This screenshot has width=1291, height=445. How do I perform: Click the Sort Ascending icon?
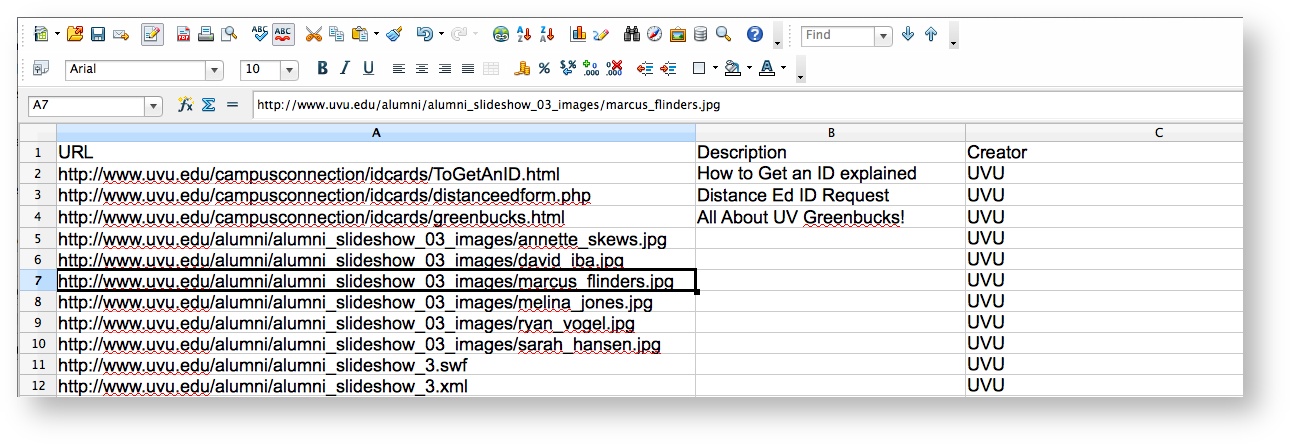[x=524, y=35]
